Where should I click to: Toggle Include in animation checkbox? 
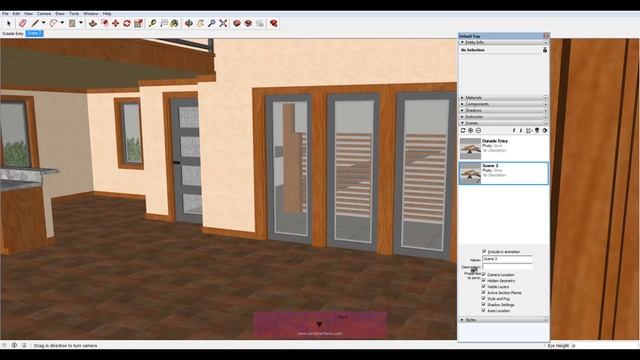click(484, 251)
